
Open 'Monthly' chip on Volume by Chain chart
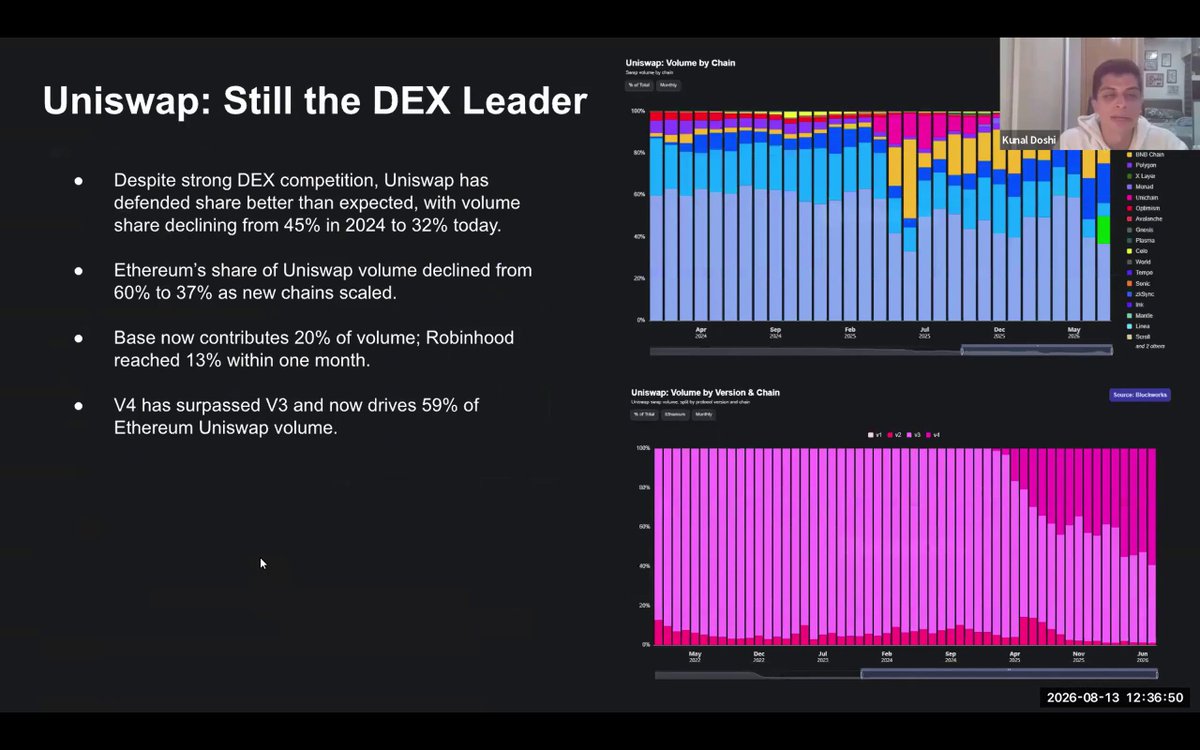[668, 85]
